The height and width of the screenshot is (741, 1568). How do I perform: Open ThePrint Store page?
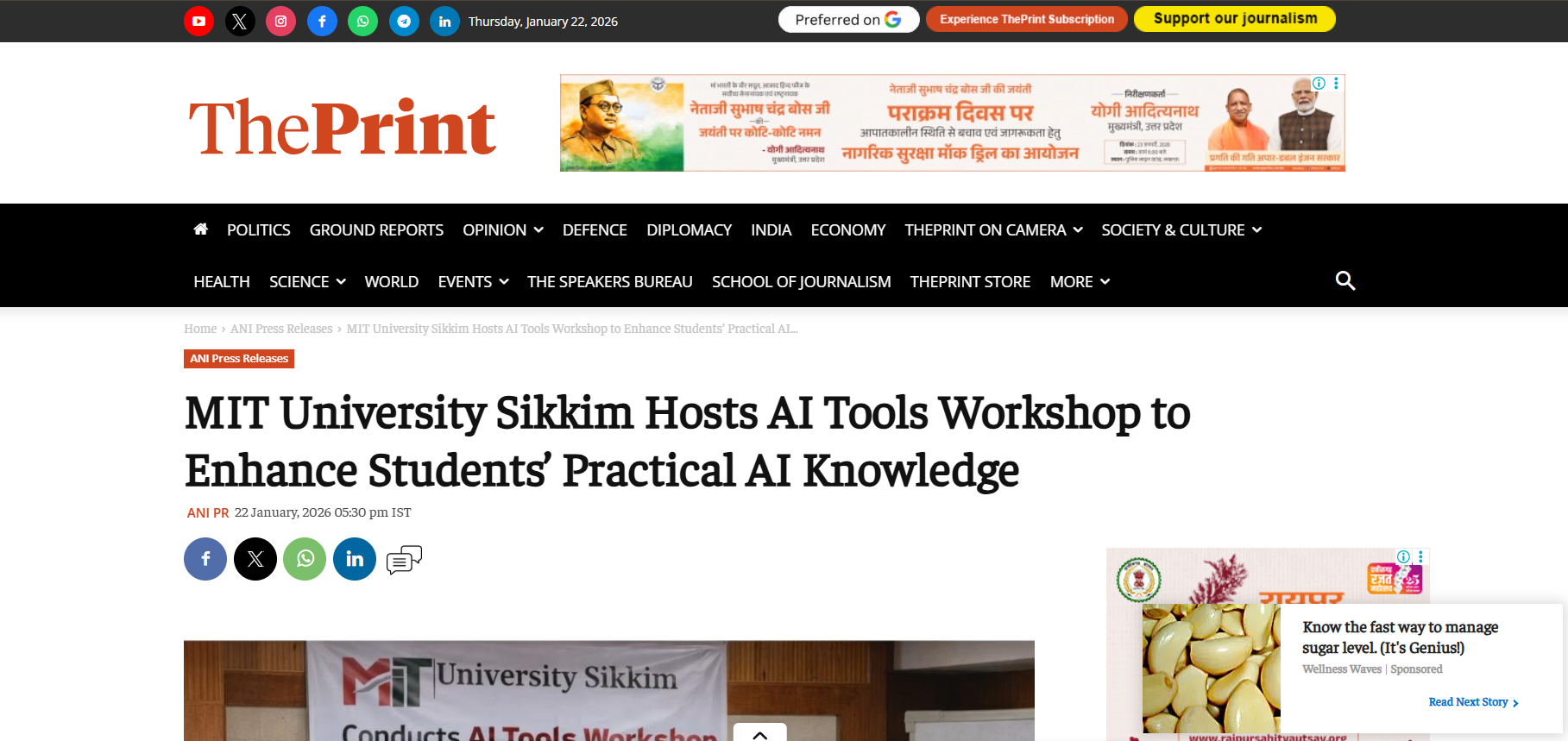point(970,282)
